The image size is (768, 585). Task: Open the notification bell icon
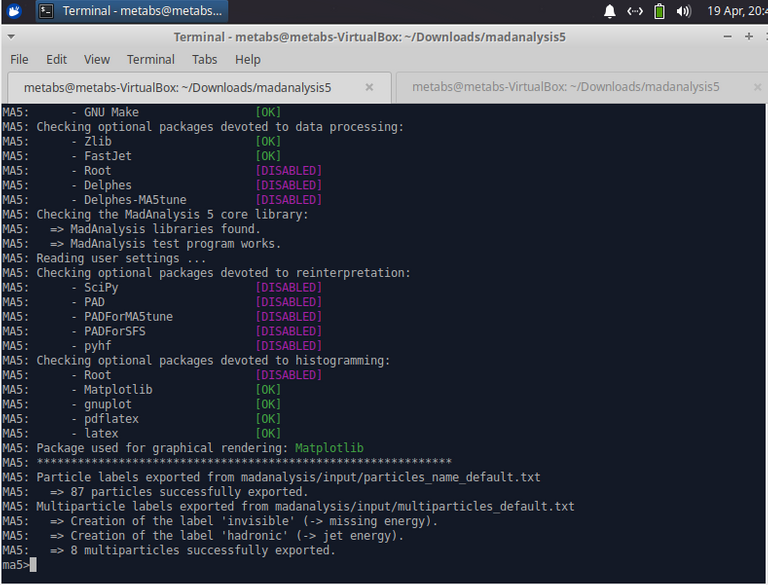tap(609, 11)
